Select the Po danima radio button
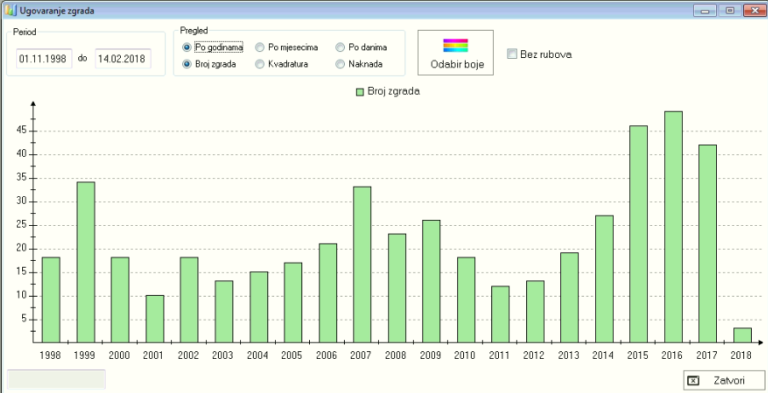The width and height of the screenshot is (768, 393). pos(340,48)
